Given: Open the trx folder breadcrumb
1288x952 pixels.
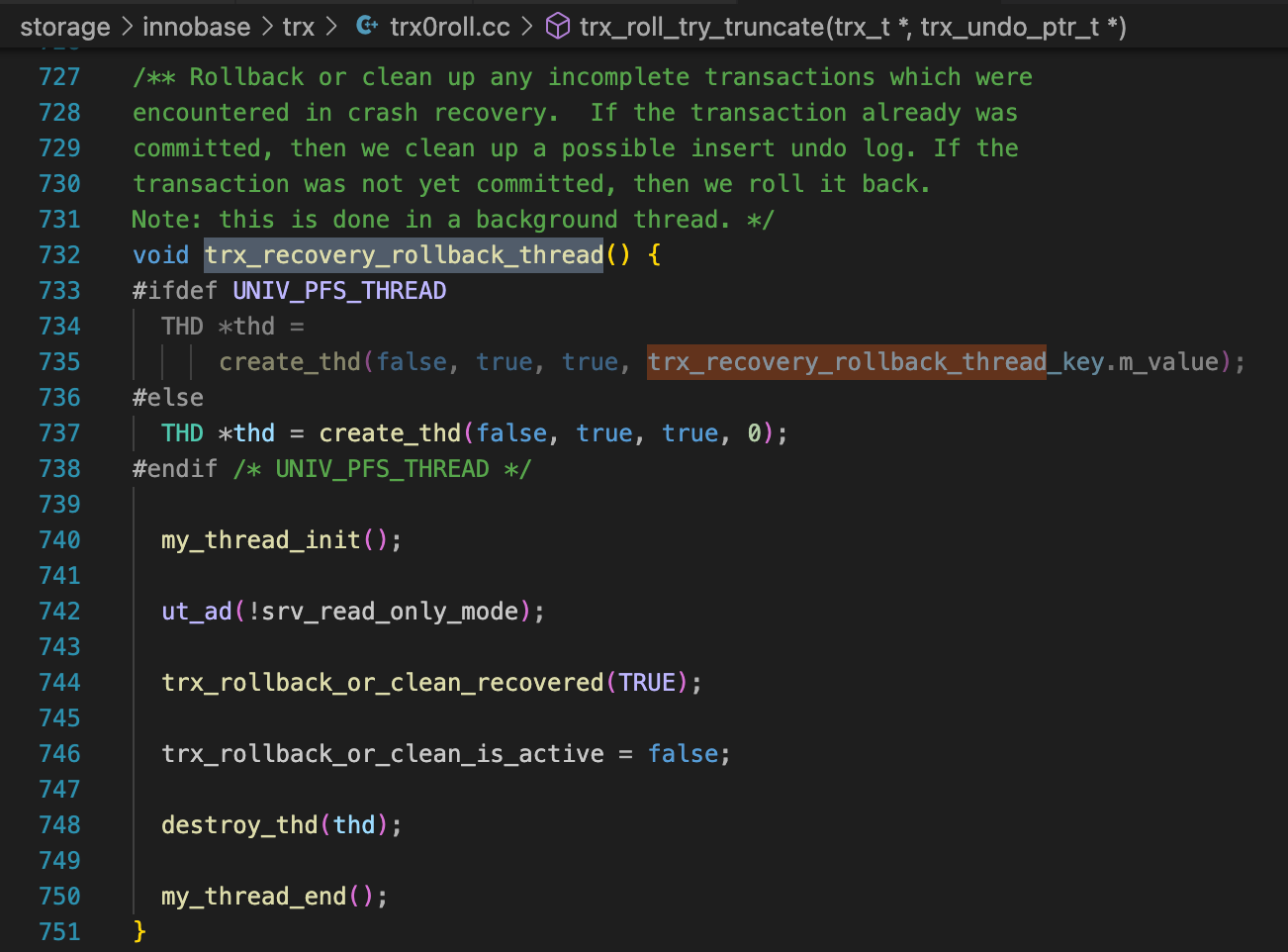Looking at the screenshot, I should point(298,26).
